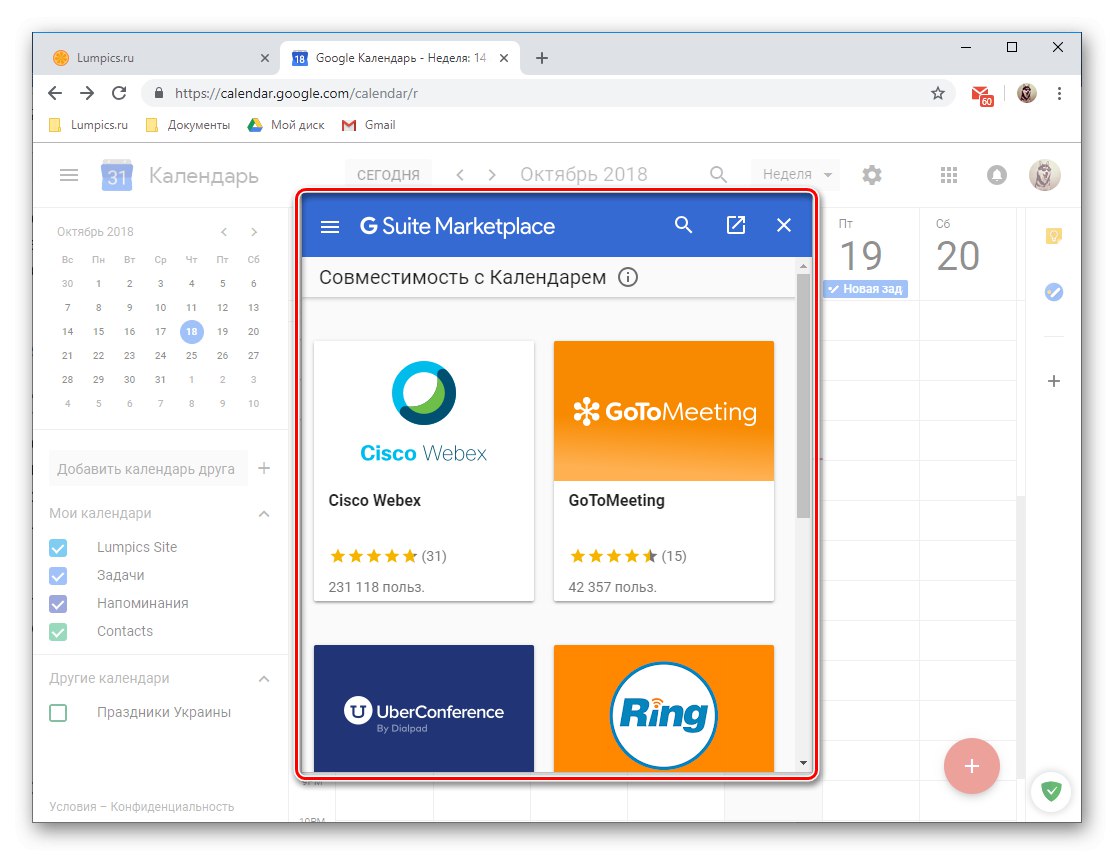Open the Marketplace hamburger menu

tap(330, 225)
